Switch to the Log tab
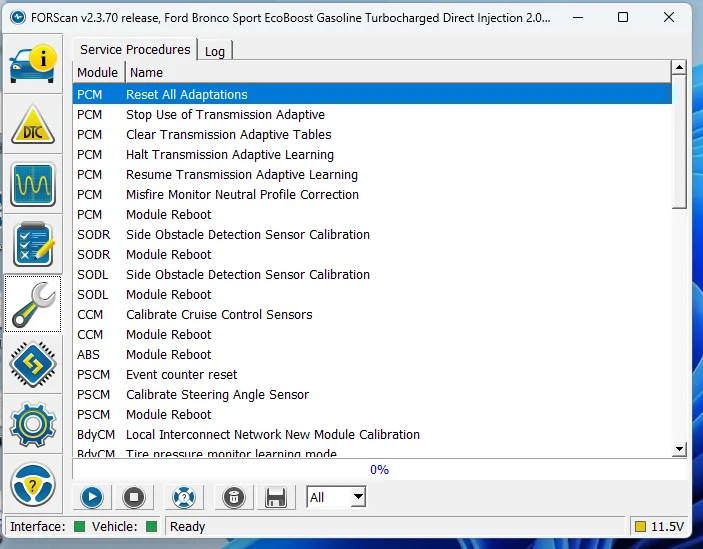The height and width of the screenshot is (549, 703). tap(215, 51)
